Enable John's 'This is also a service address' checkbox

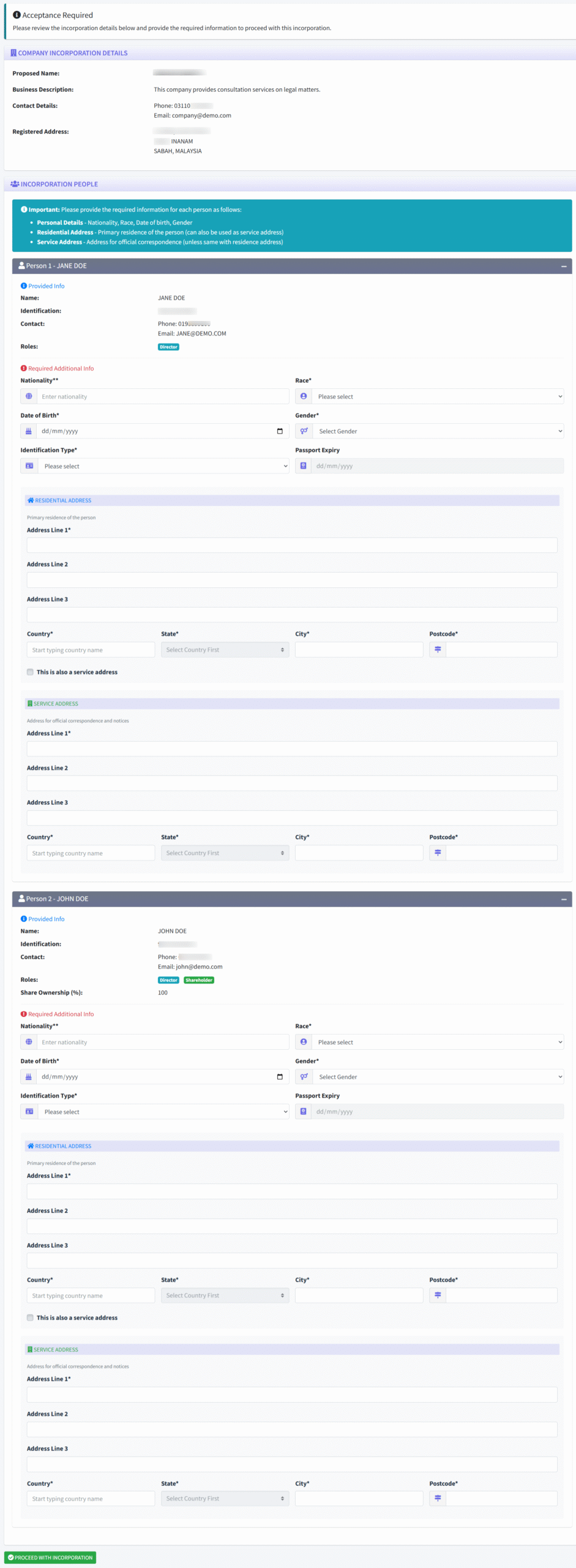(30, 1317)
